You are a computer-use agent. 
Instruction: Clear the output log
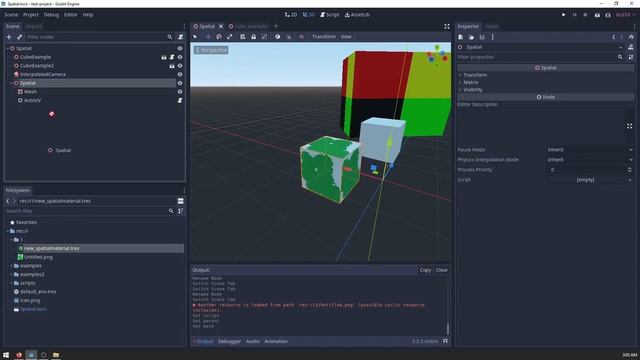click(442, 270)
